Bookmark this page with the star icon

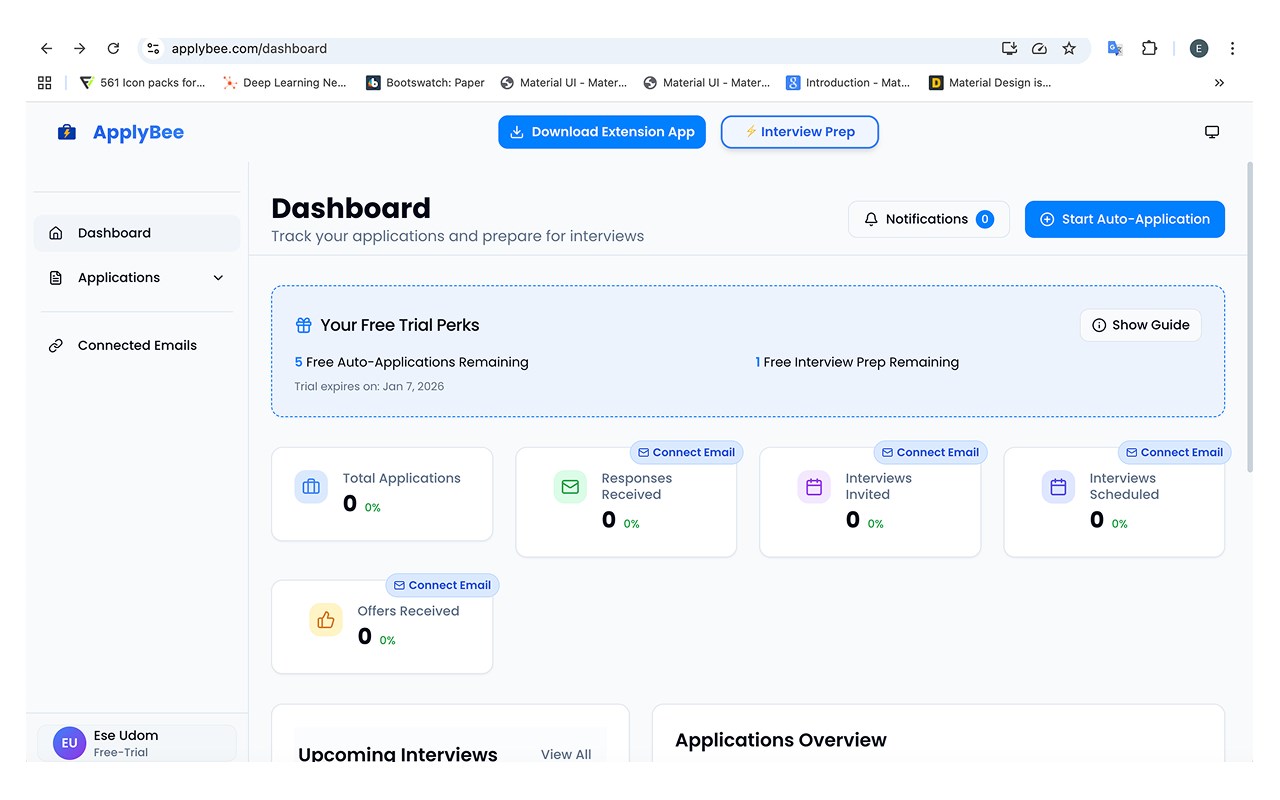click(1069, 48)
